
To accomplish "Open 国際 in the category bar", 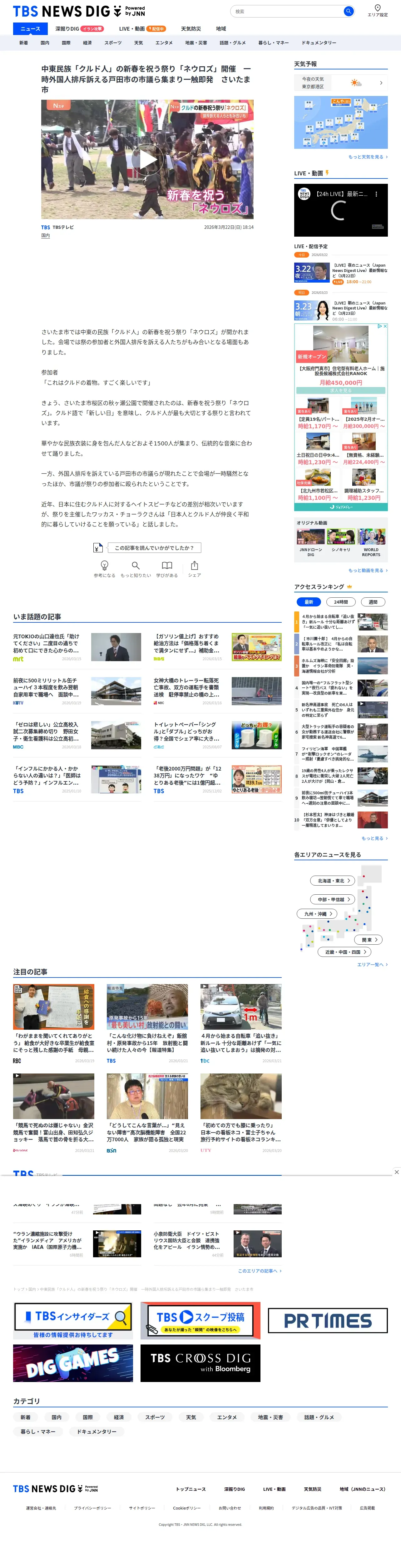I will (x=66, y=43).
